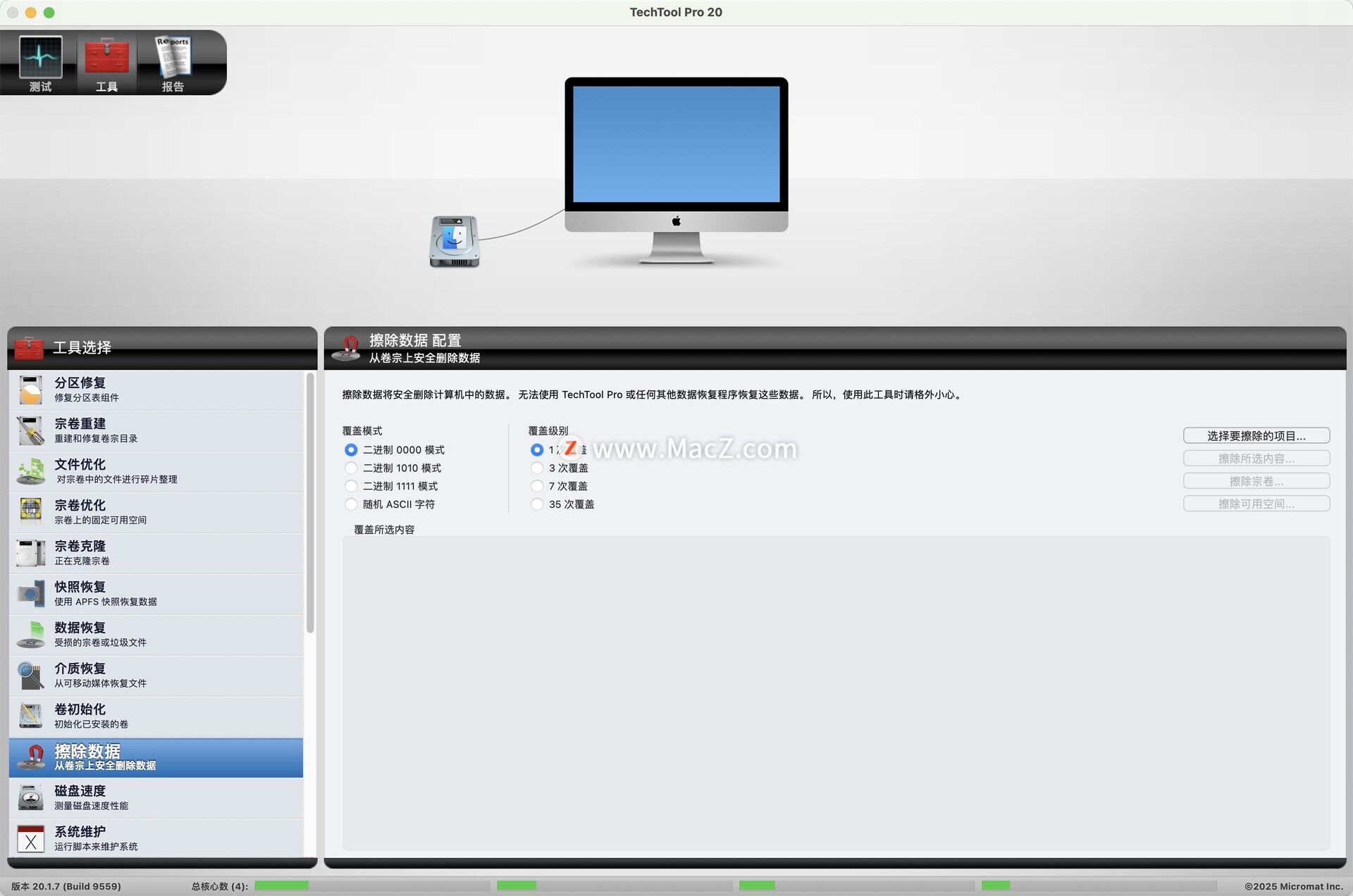Click the 正在克隆宗卷 description
Screen dimensions: 1353x896
pos(82,561)
